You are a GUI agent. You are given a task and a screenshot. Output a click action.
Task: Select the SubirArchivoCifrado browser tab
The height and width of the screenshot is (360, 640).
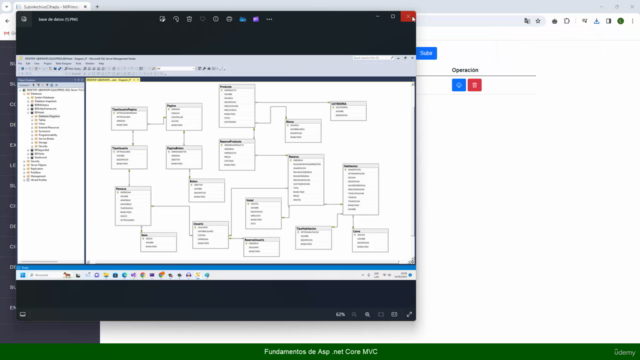tap(50, 7)
